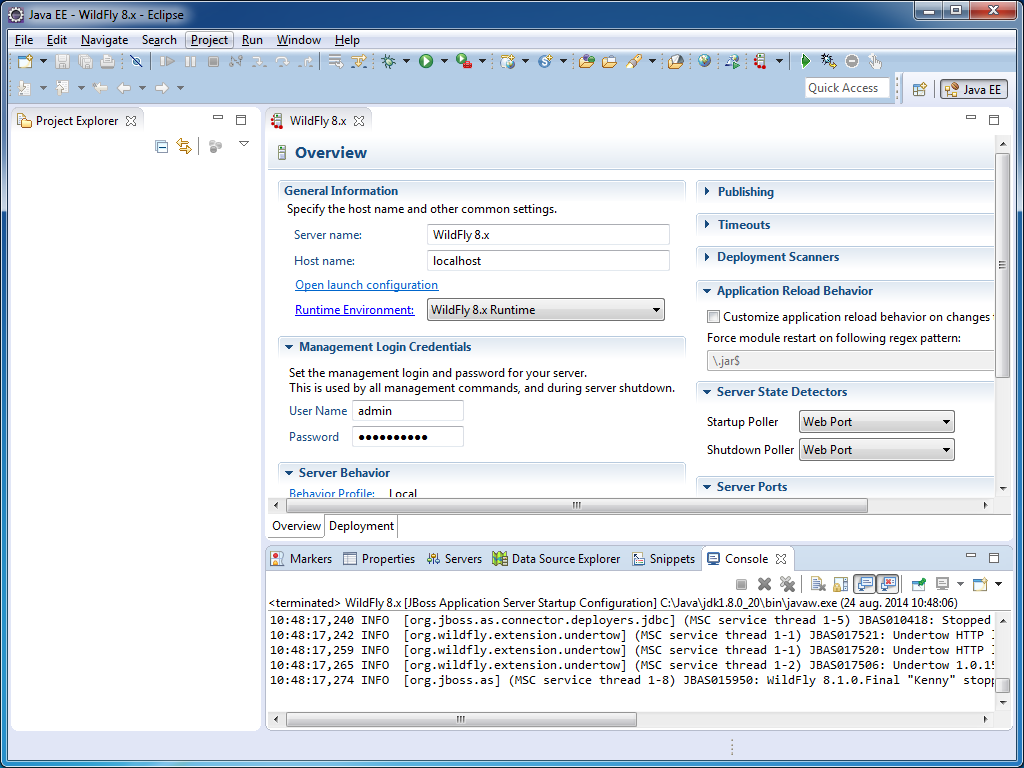Collapse the Server Ports section

[707, 487]
